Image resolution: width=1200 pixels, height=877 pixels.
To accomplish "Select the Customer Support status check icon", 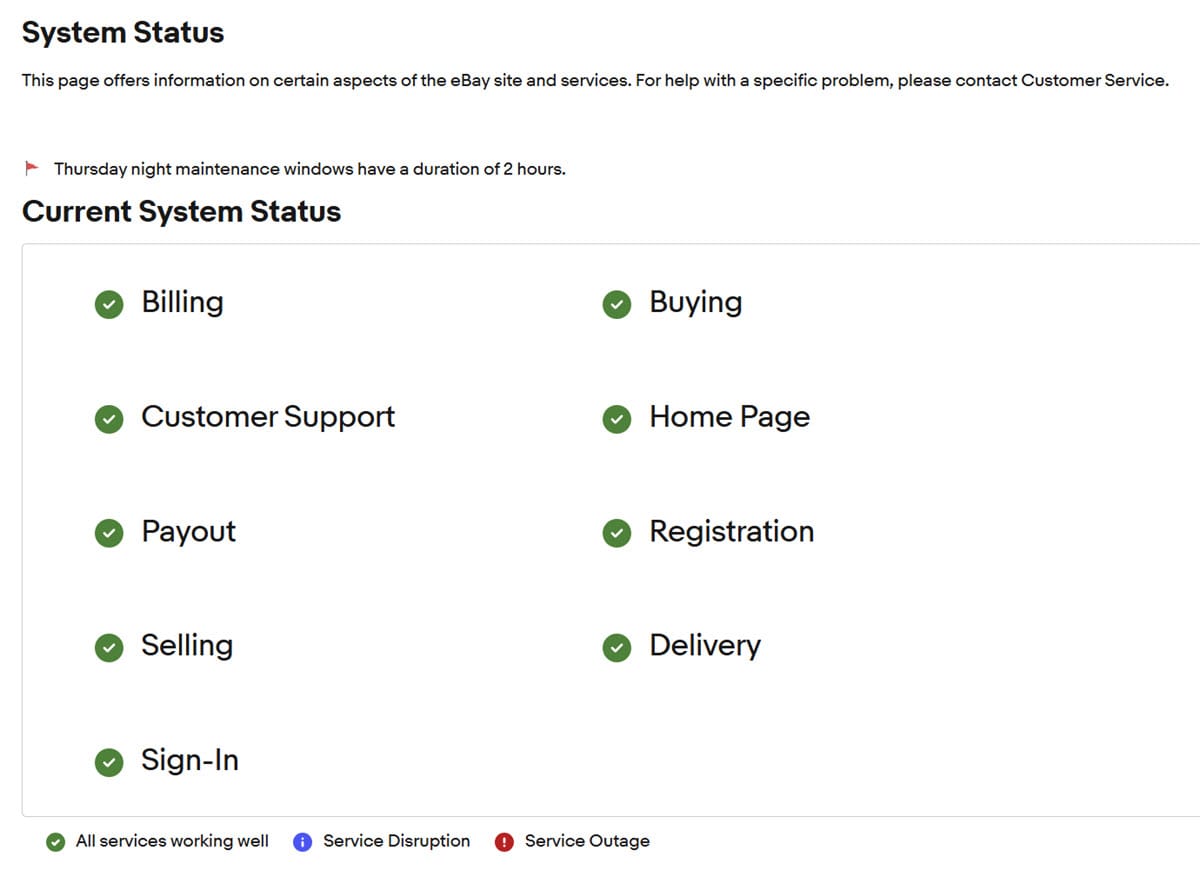I will pos(109,420).
